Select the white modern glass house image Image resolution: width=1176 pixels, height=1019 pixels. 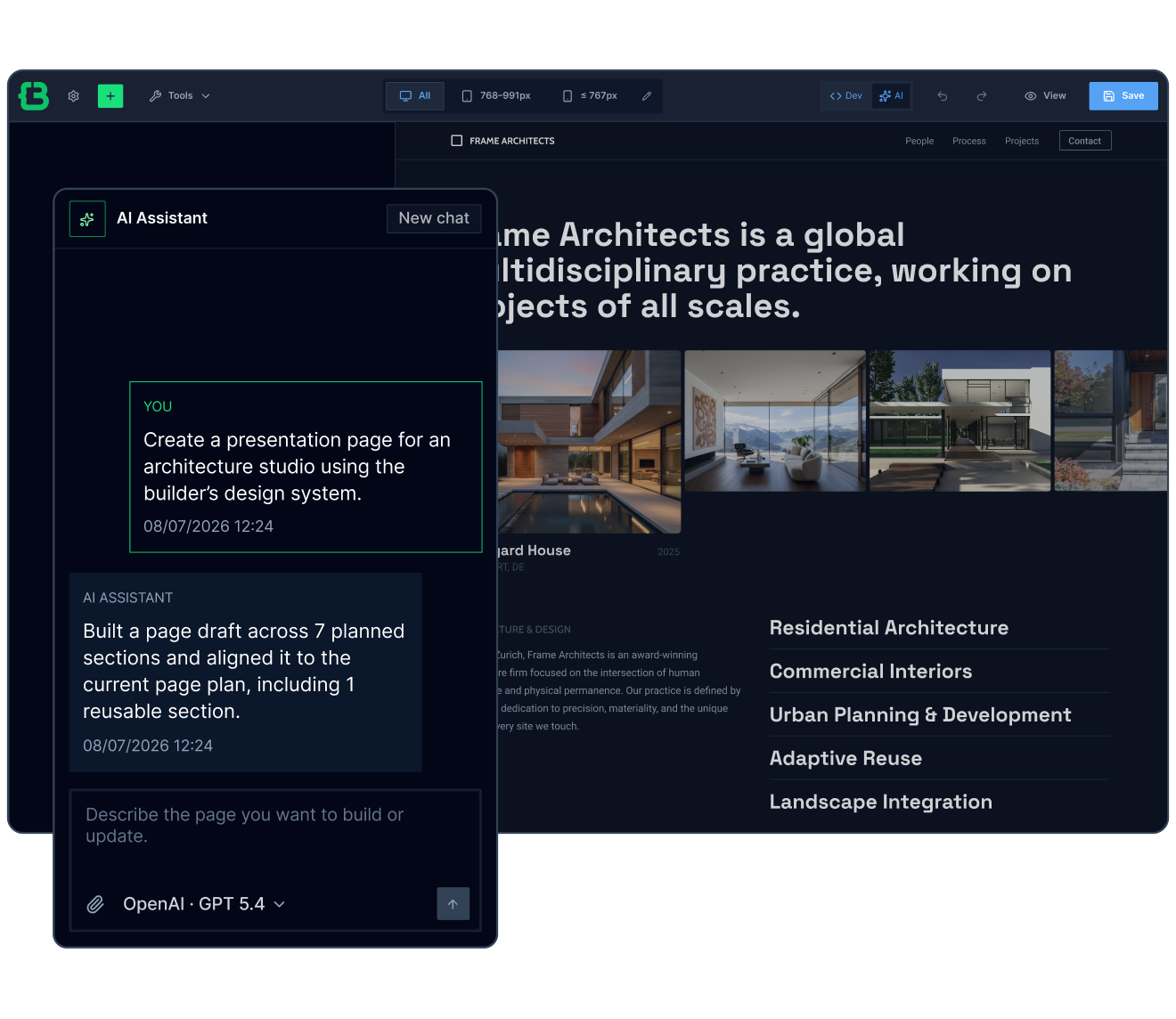point(960,420)
